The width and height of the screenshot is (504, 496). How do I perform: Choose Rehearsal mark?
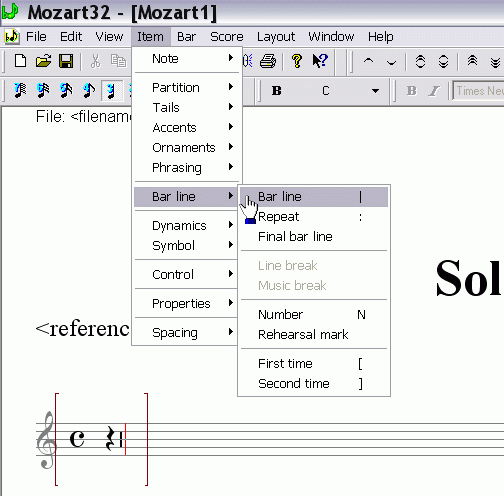click(314, 335)
